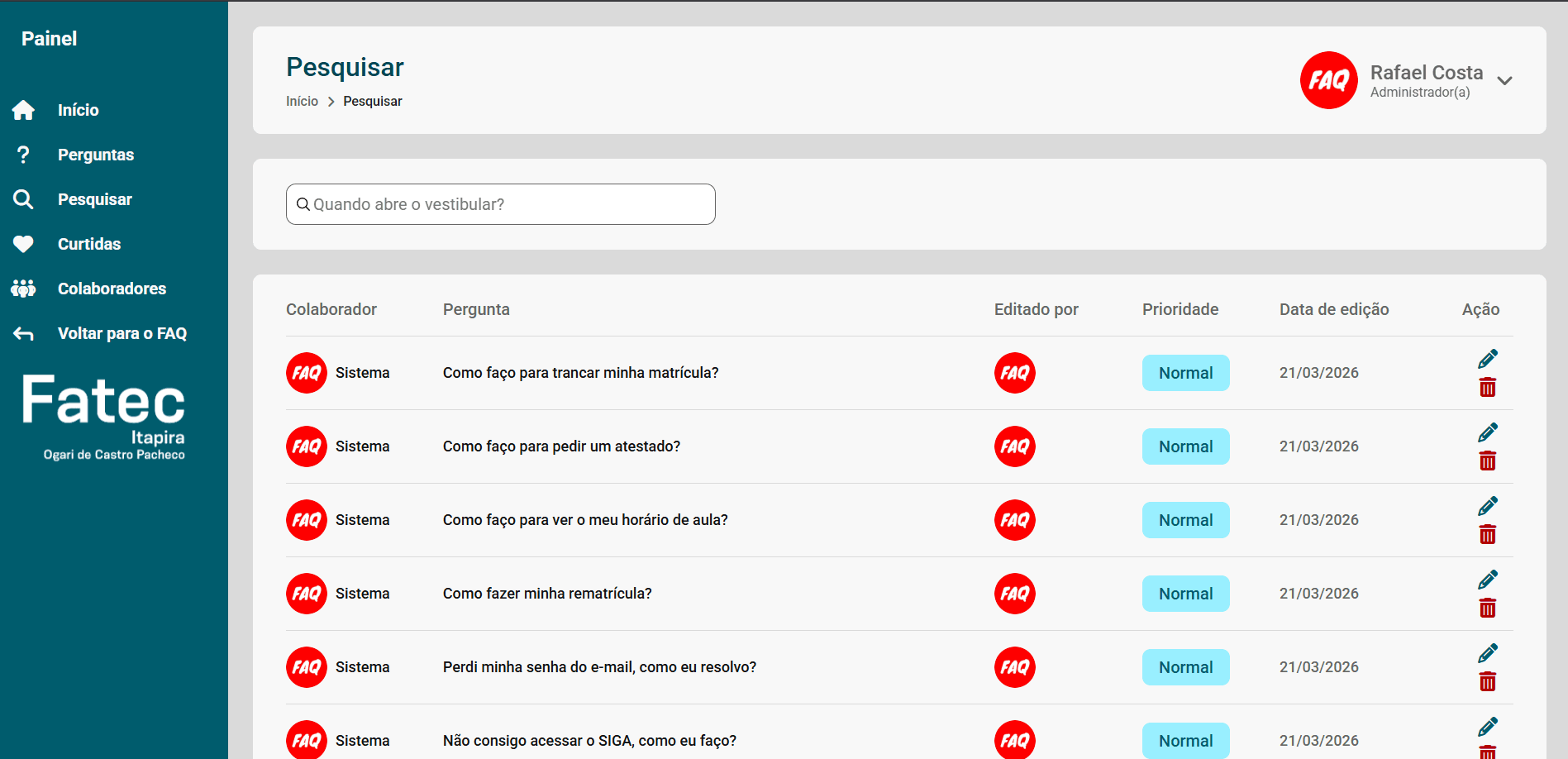Click the red FAQ avatar in the header
Screen dimensions: 1568x759
point(1328,80)
